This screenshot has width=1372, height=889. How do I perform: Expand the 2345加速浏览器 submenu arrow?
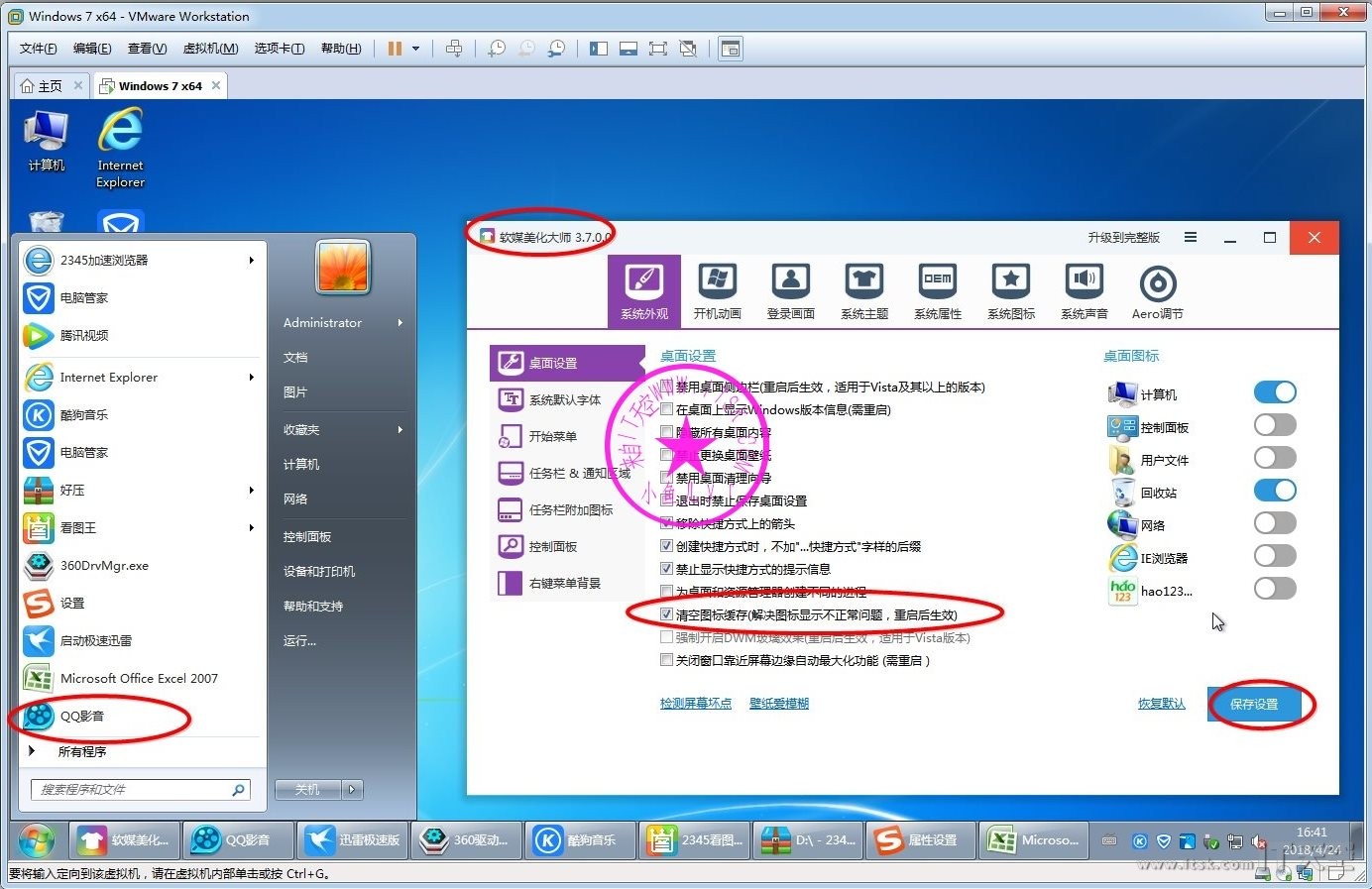tap(251, 261)
